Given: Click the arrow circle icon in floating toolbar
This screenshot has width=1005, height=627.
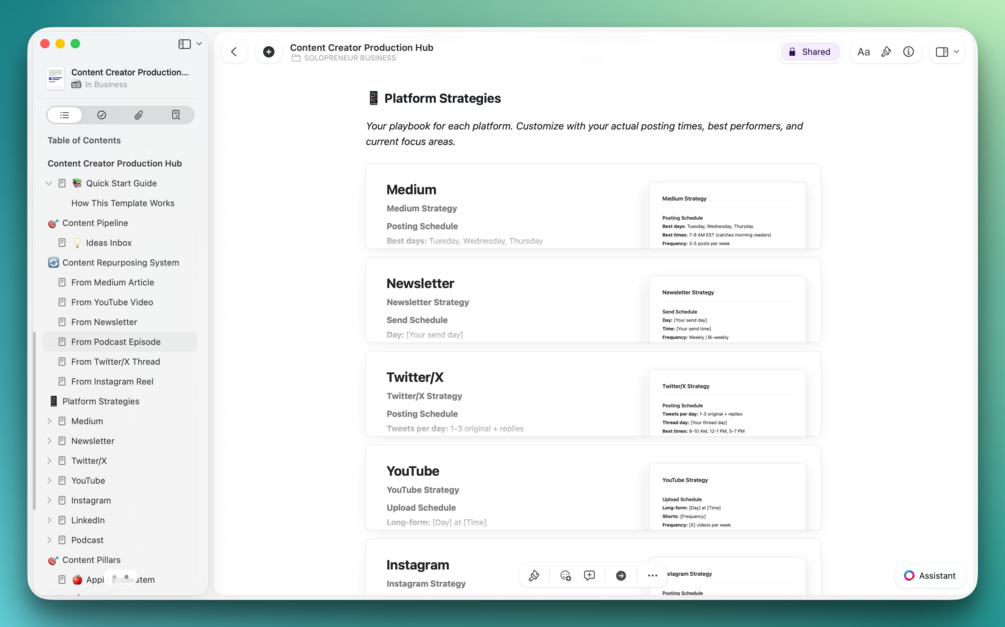Looking at the screenshot, I should [x=621, y=576].
